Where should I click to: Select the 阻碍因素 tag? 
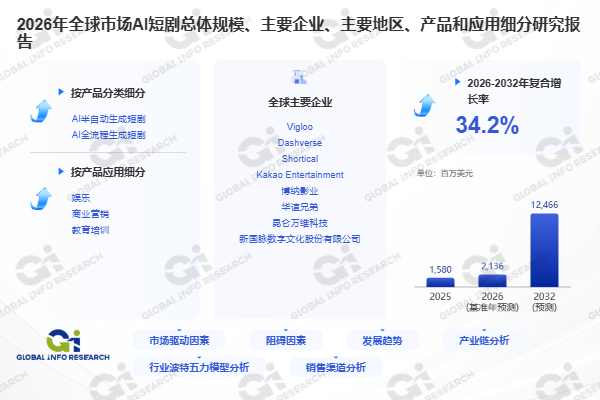(x=286, y=340)
